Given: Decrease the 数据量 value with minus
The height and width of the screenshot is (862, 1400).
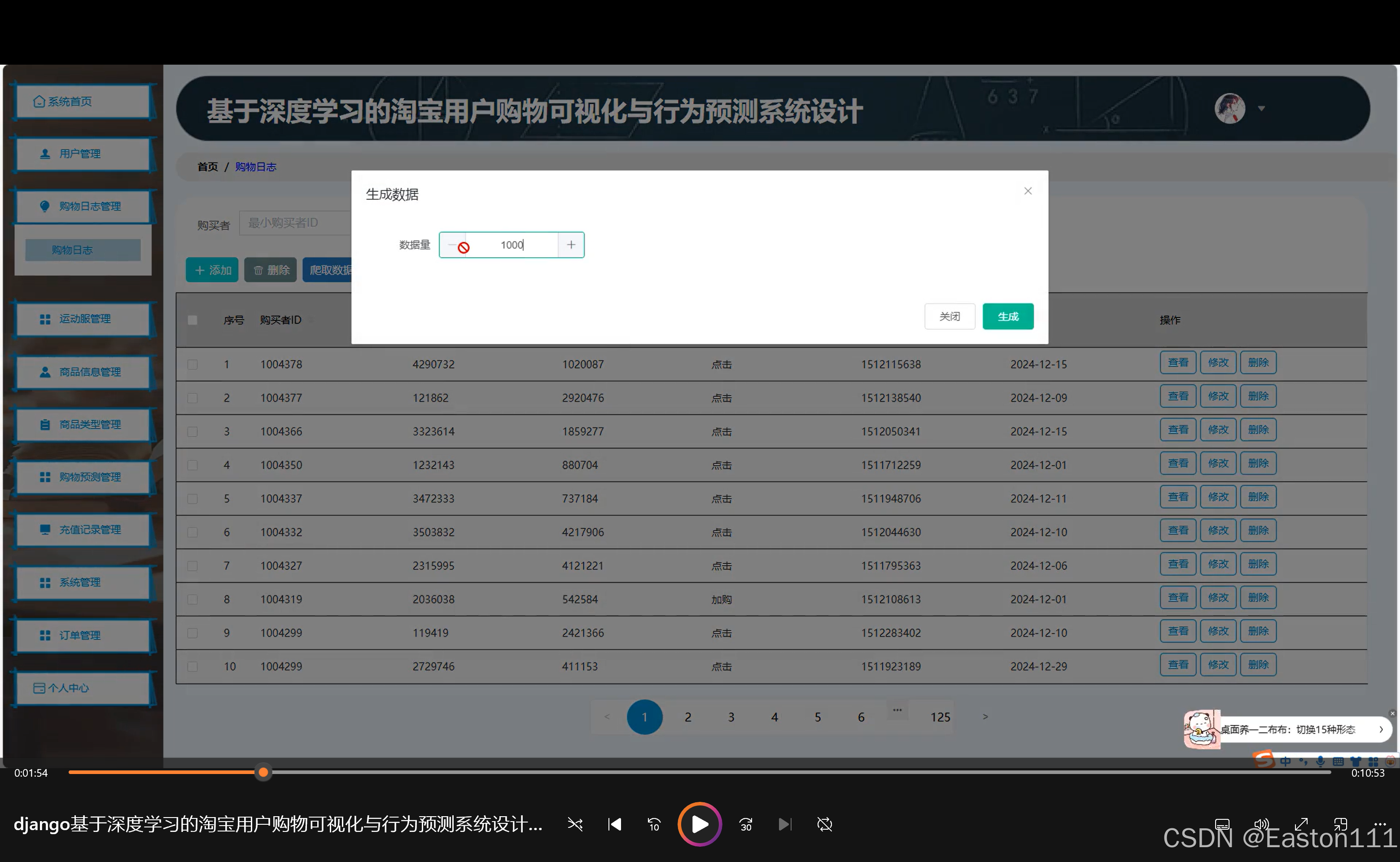Looking at the screenshot, I should click(x=452, y=245).
